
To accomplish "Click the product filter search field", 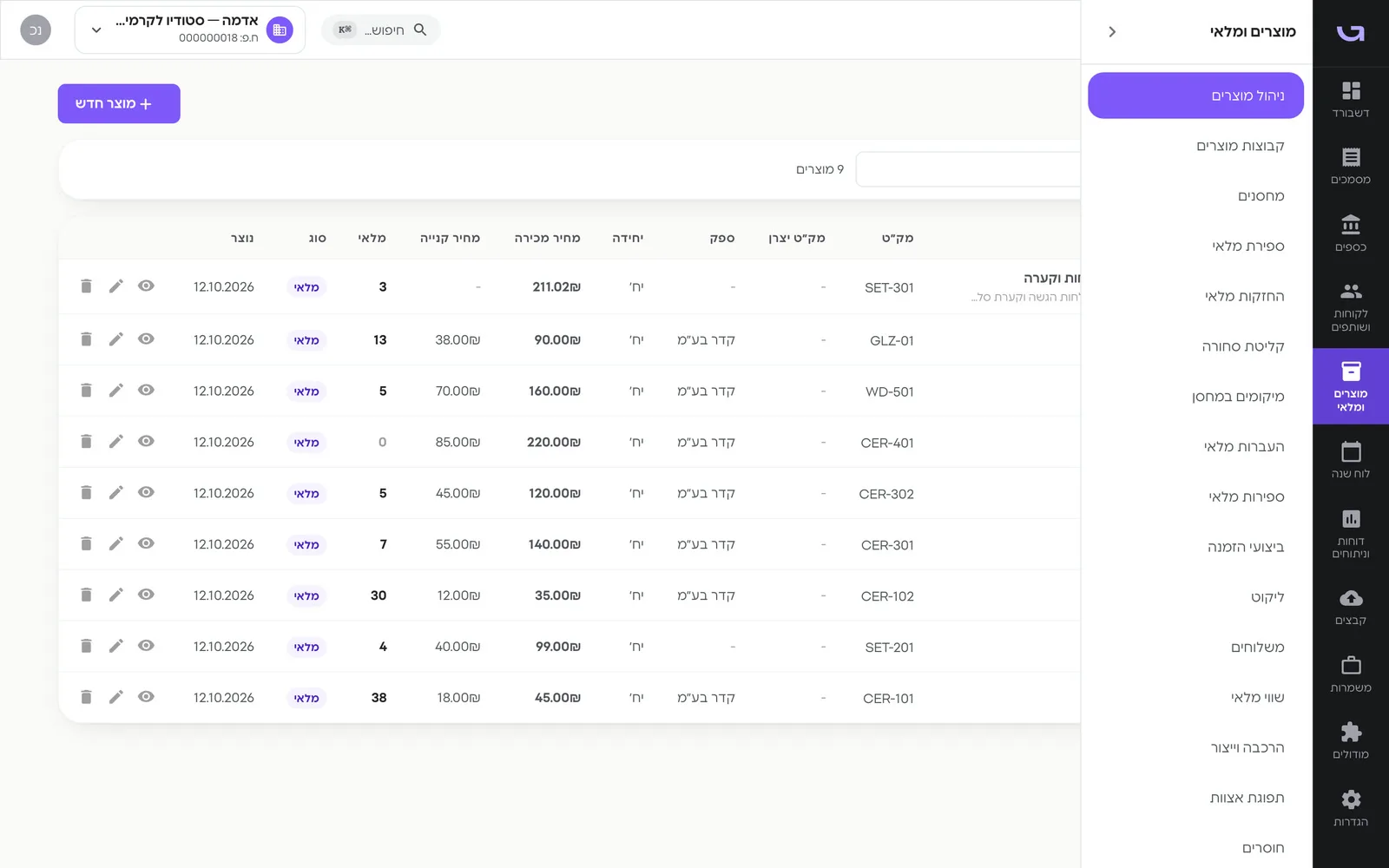I will (x=968, y=169).
